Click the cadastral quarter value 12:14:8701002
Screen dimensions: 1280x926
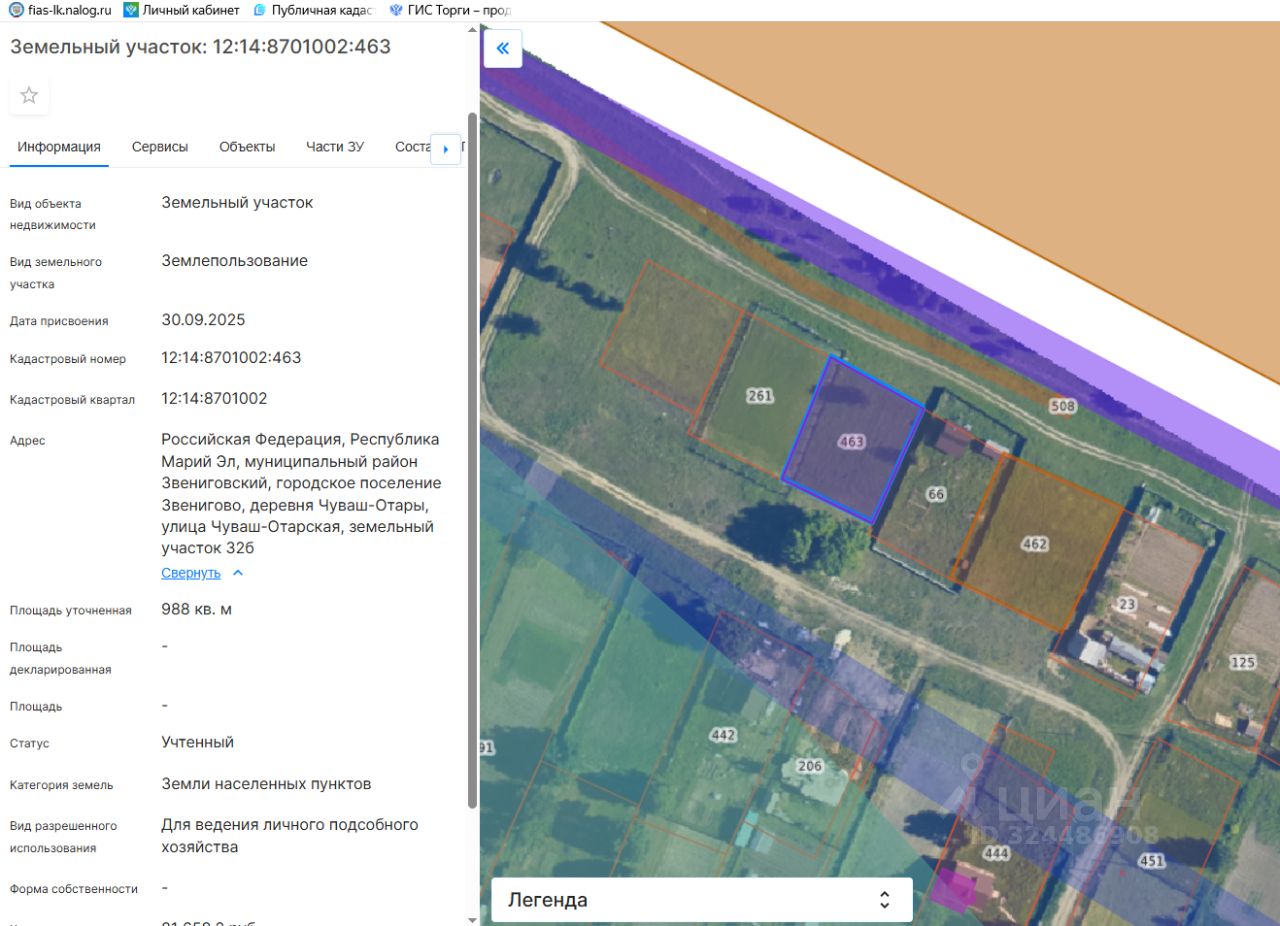pyautogui.click(x=214, y=399)
